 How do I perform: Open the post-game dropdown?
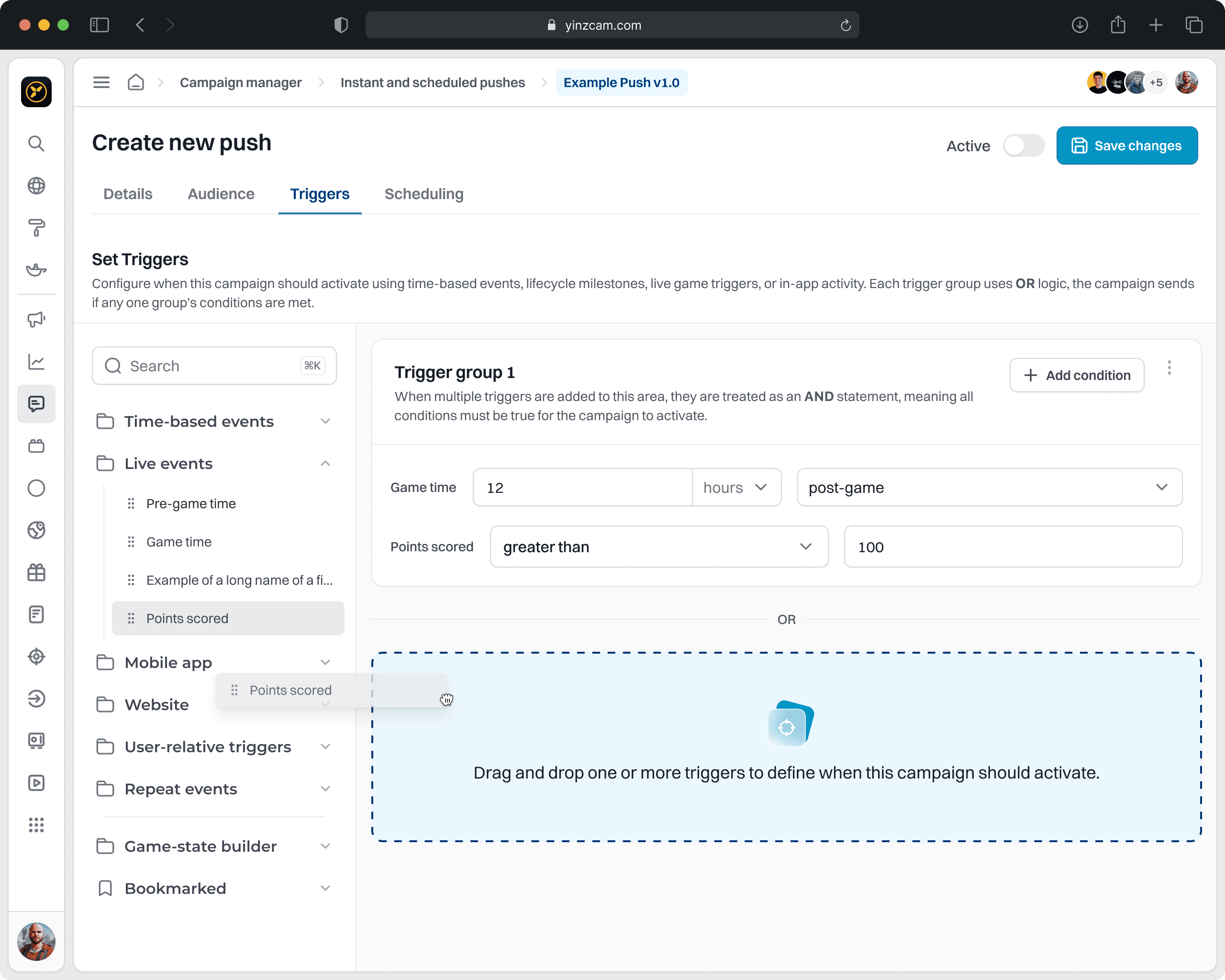click(989, 488)
